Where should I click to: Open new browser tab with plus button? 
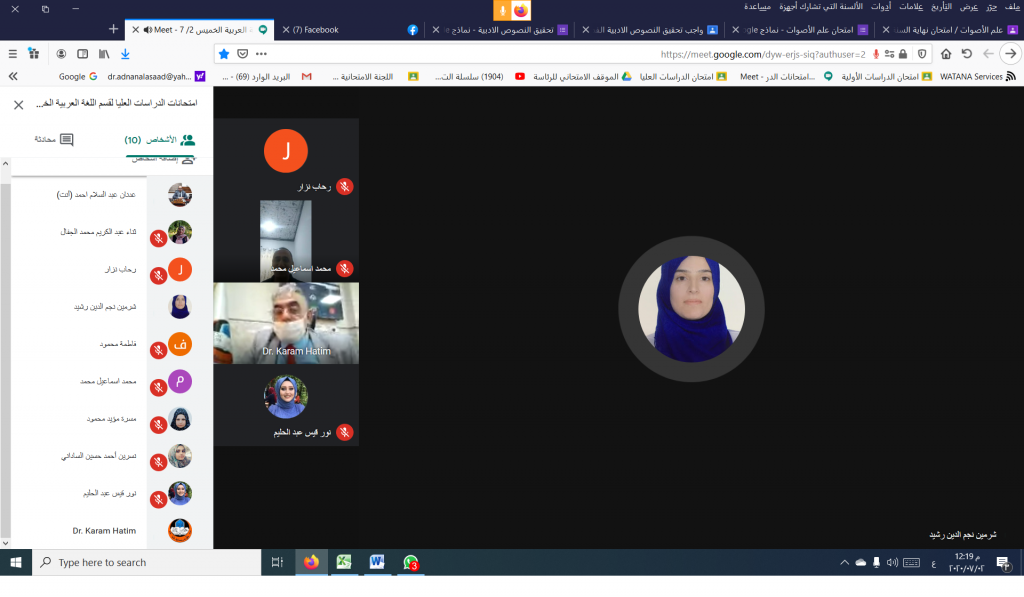pos(113,30)
